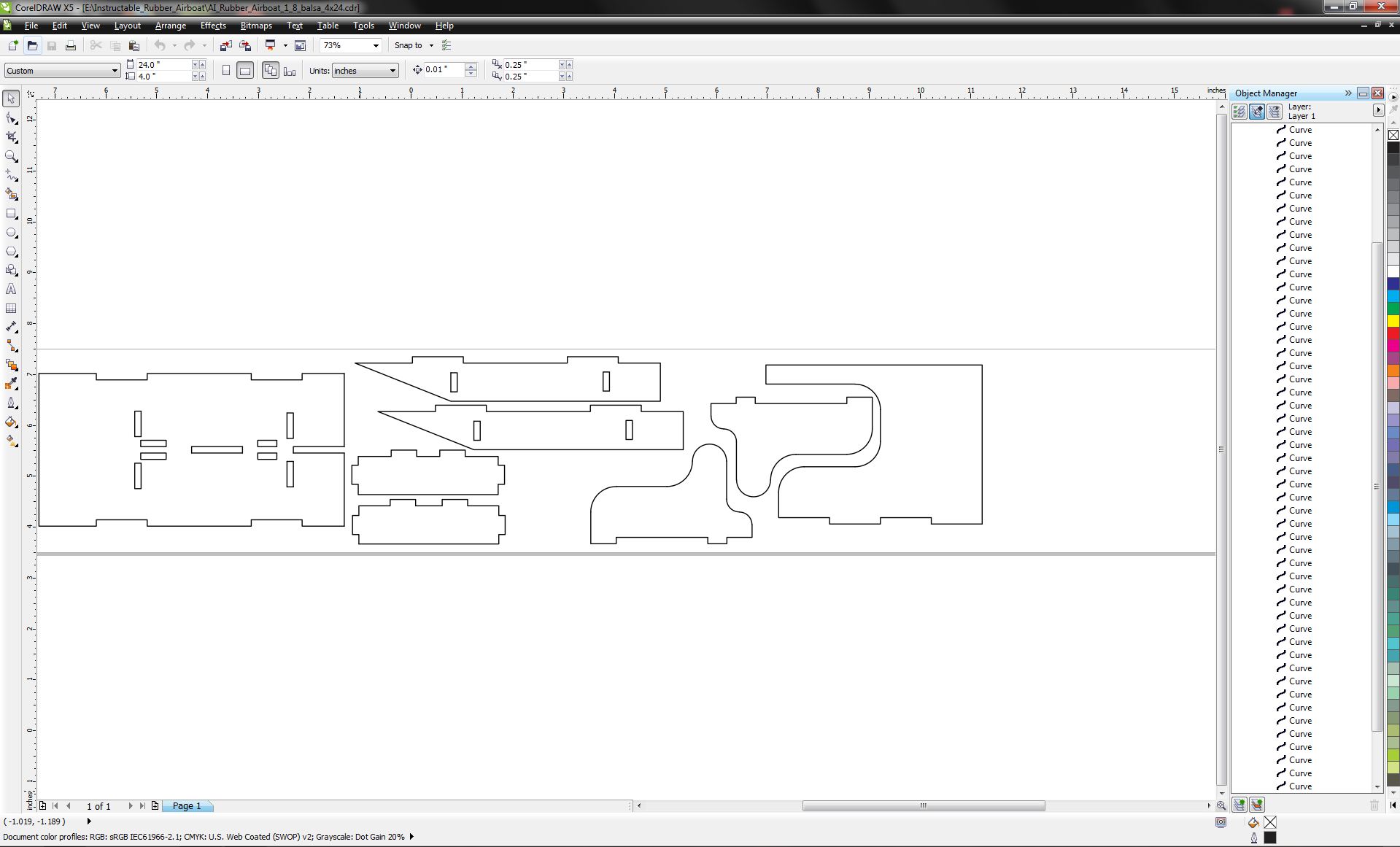The width and height of the screenshot is (1400, 847).
Task: Pick the red color swatch
Action: pyautogui.click(x=1393, y=333)
